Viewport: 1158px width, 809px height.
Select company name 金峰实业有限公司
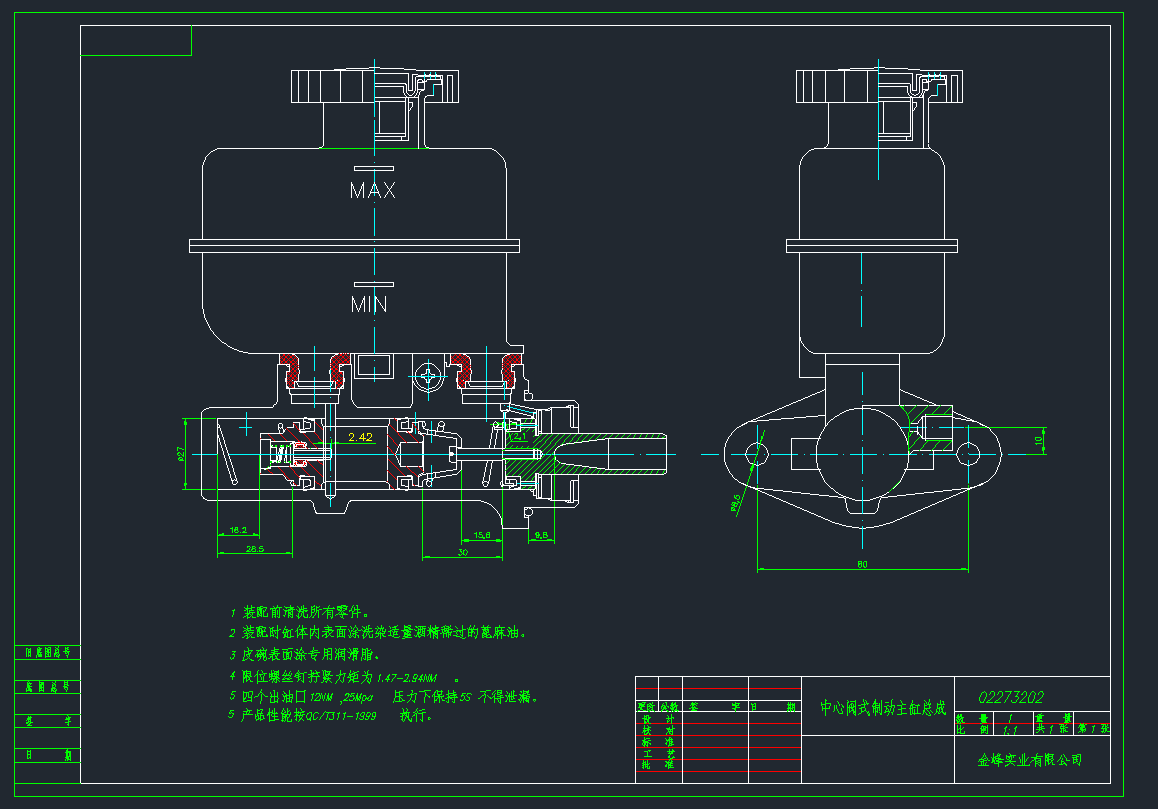pos(1030,760)
